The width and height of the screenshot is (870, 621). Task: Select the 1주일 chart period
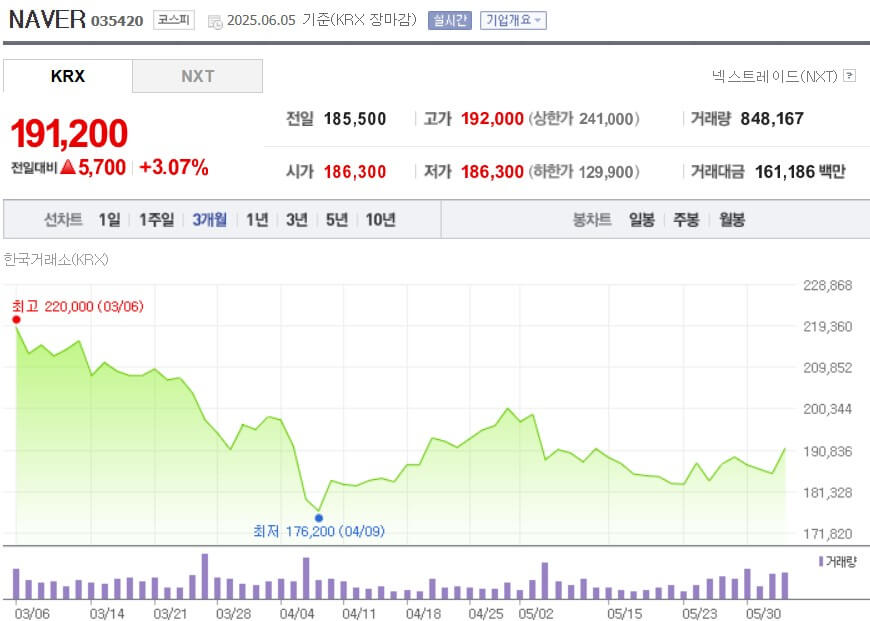click(x=153, y=218)
